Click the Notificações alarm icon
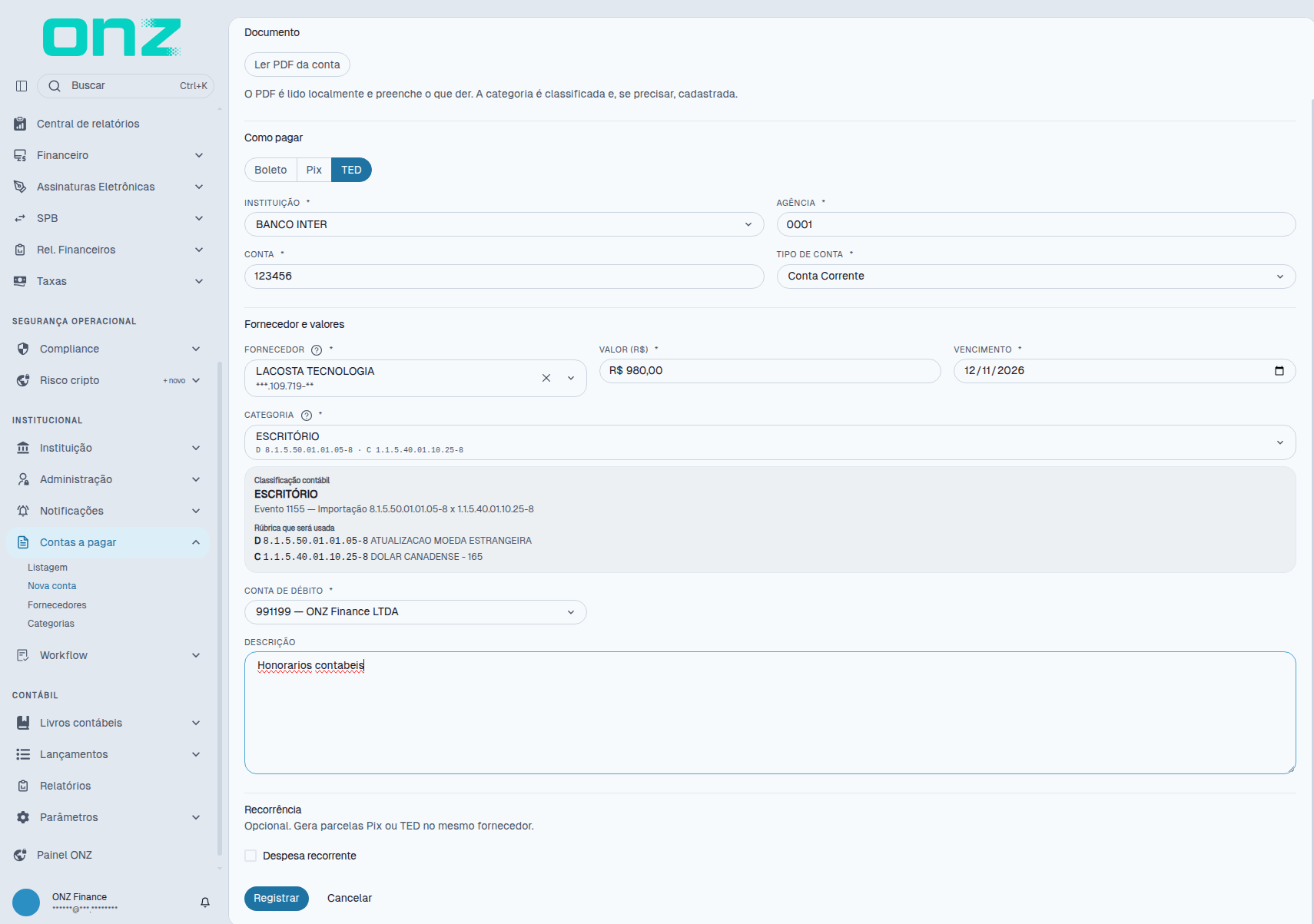The height and width of the screenshot is (924, 1314). (x=23, y=511)
